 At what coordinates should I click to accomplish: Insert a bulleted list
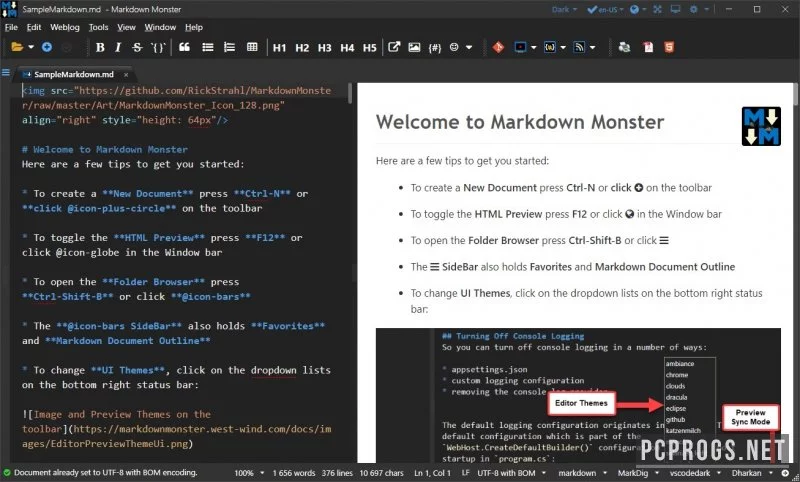[x=208, y=47]
